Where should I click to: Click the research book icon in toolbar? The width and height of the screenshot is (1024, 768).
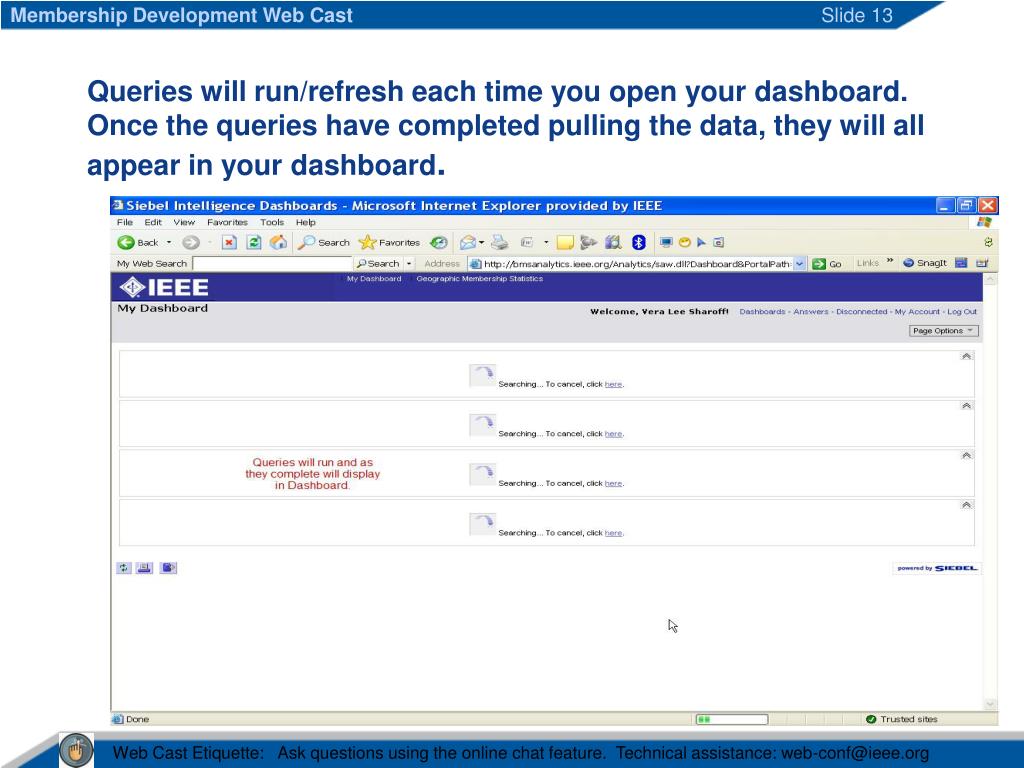pyautogui.click(x=613, y=243)
